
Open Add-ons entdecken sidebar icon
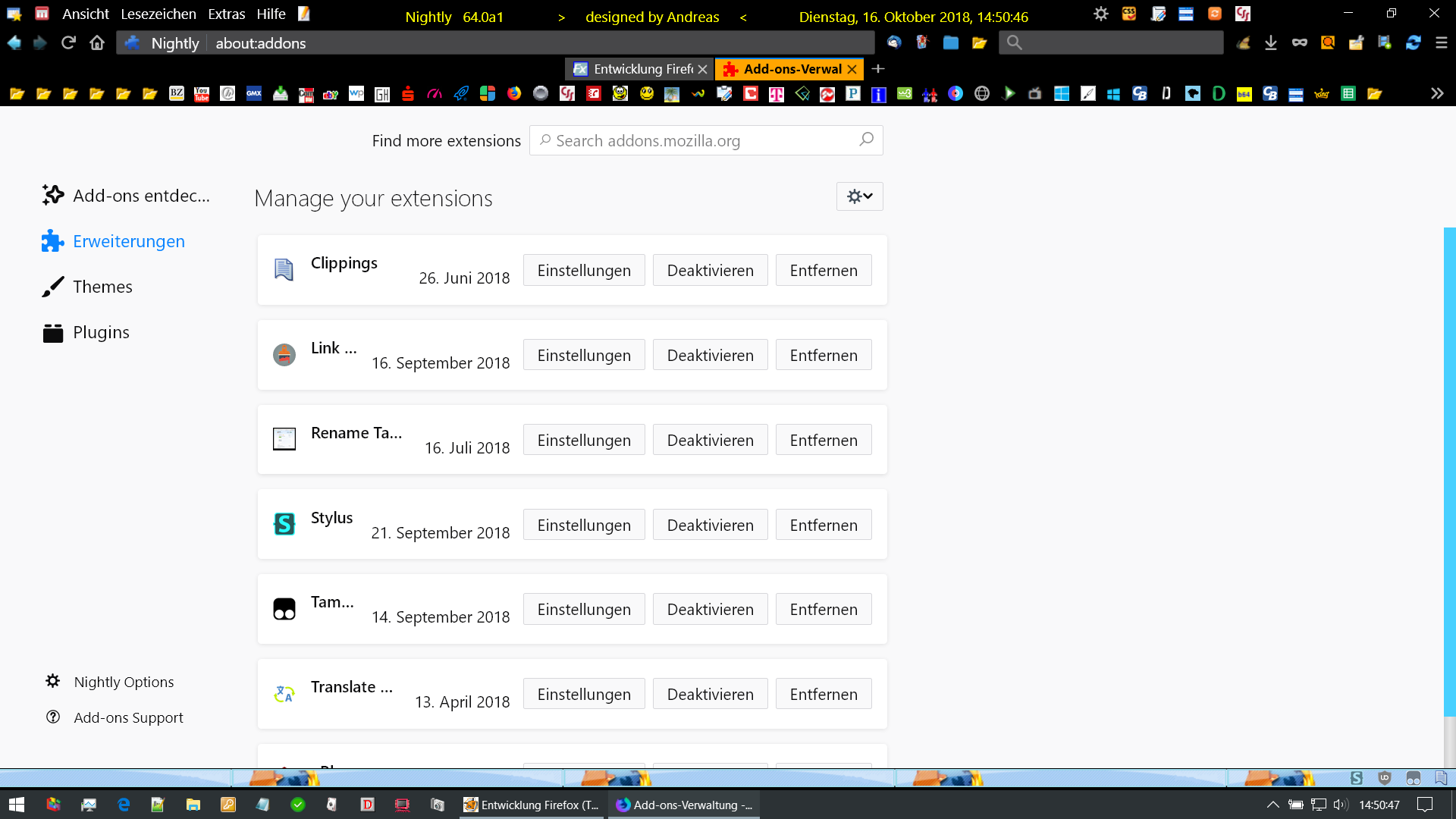tap(53, 196)
